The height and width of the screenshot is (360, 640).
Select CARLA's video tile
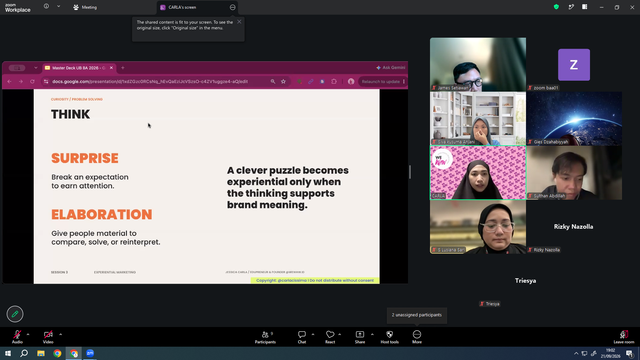point(478,173)
